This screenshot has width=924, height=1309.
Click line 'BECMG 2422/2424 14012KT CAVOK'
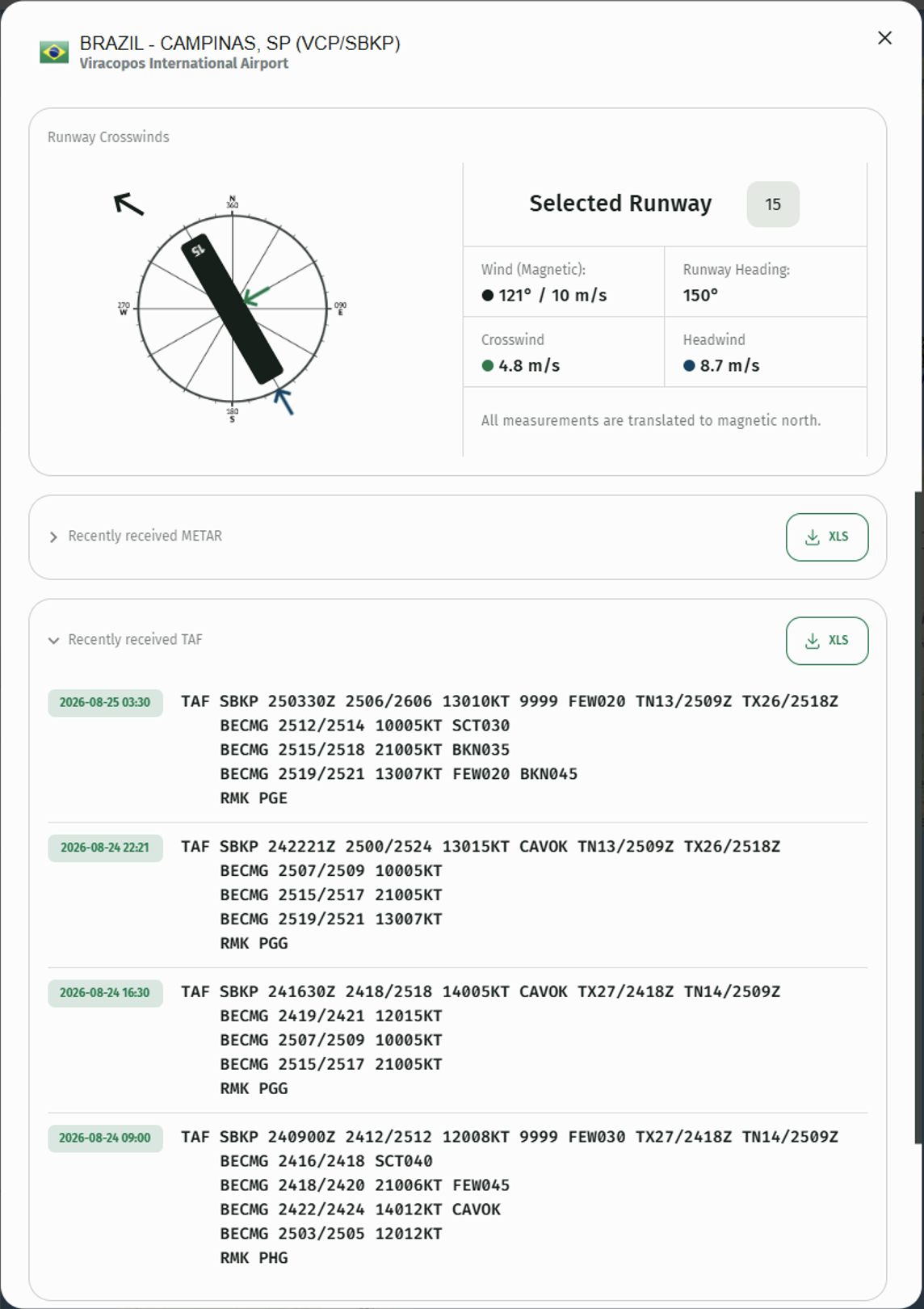click(360, 1210)
